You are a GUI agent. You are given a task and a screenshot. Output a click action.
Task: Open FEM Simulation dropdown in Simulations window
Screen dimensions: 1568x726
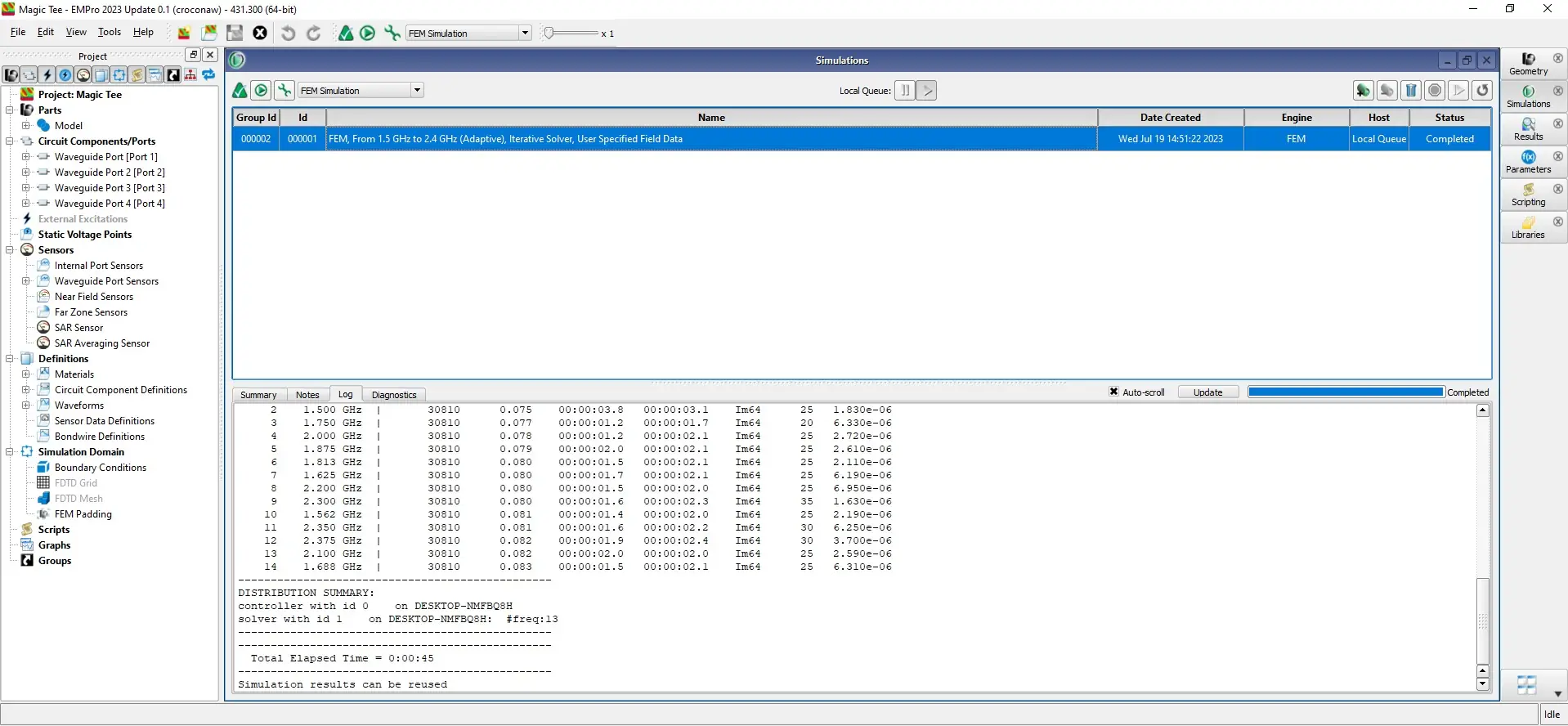pos(417,90)
